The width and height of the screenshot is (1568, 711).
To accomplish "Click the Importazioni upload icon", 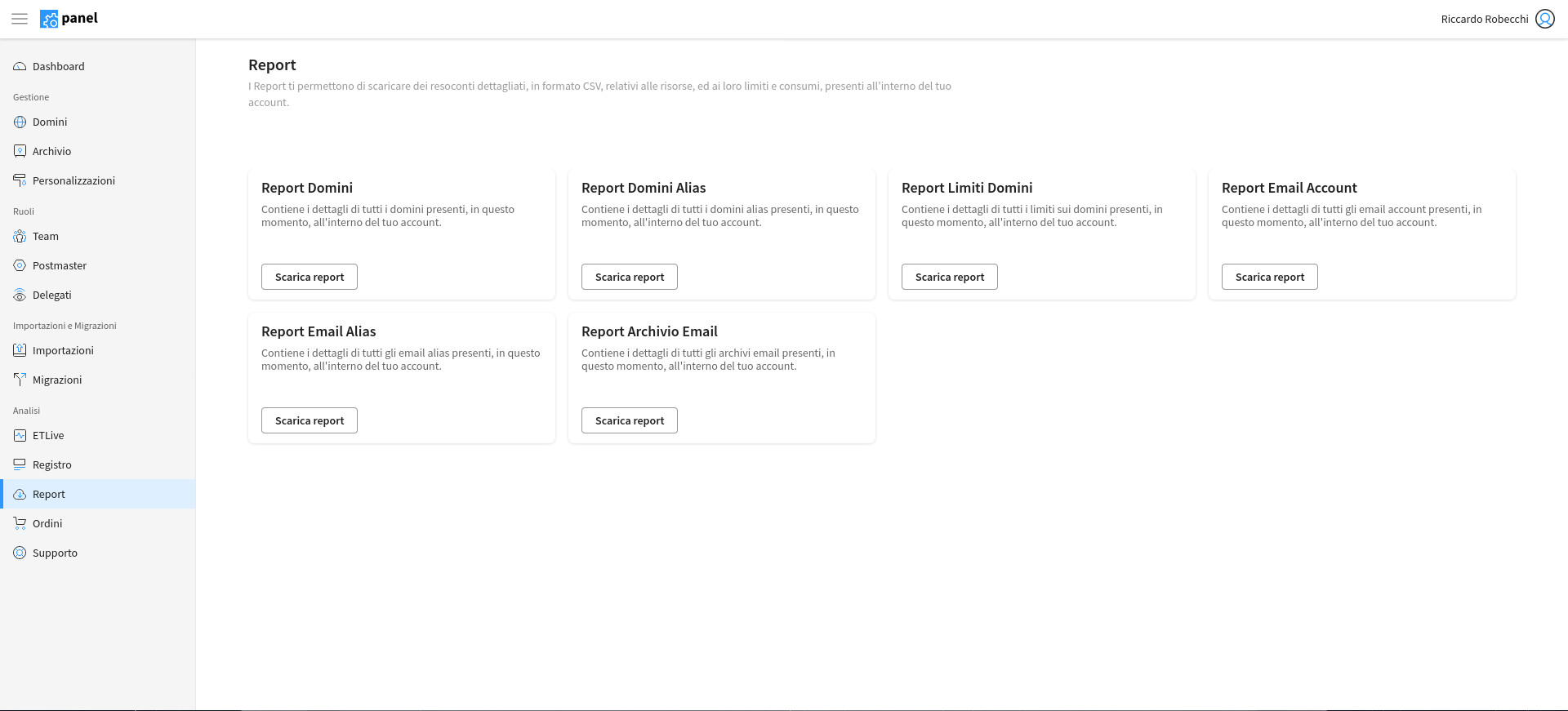I will 20,351.
